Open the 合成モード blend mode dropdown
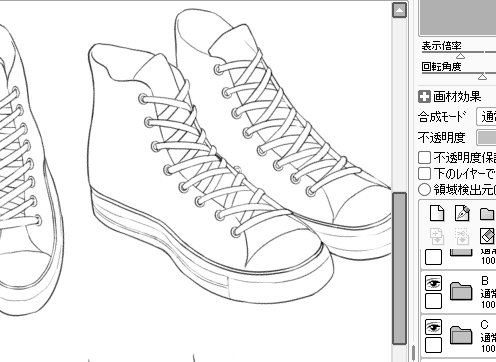This screenshot has width=496, height=362. pyautogui.click(x=486, y=117)
